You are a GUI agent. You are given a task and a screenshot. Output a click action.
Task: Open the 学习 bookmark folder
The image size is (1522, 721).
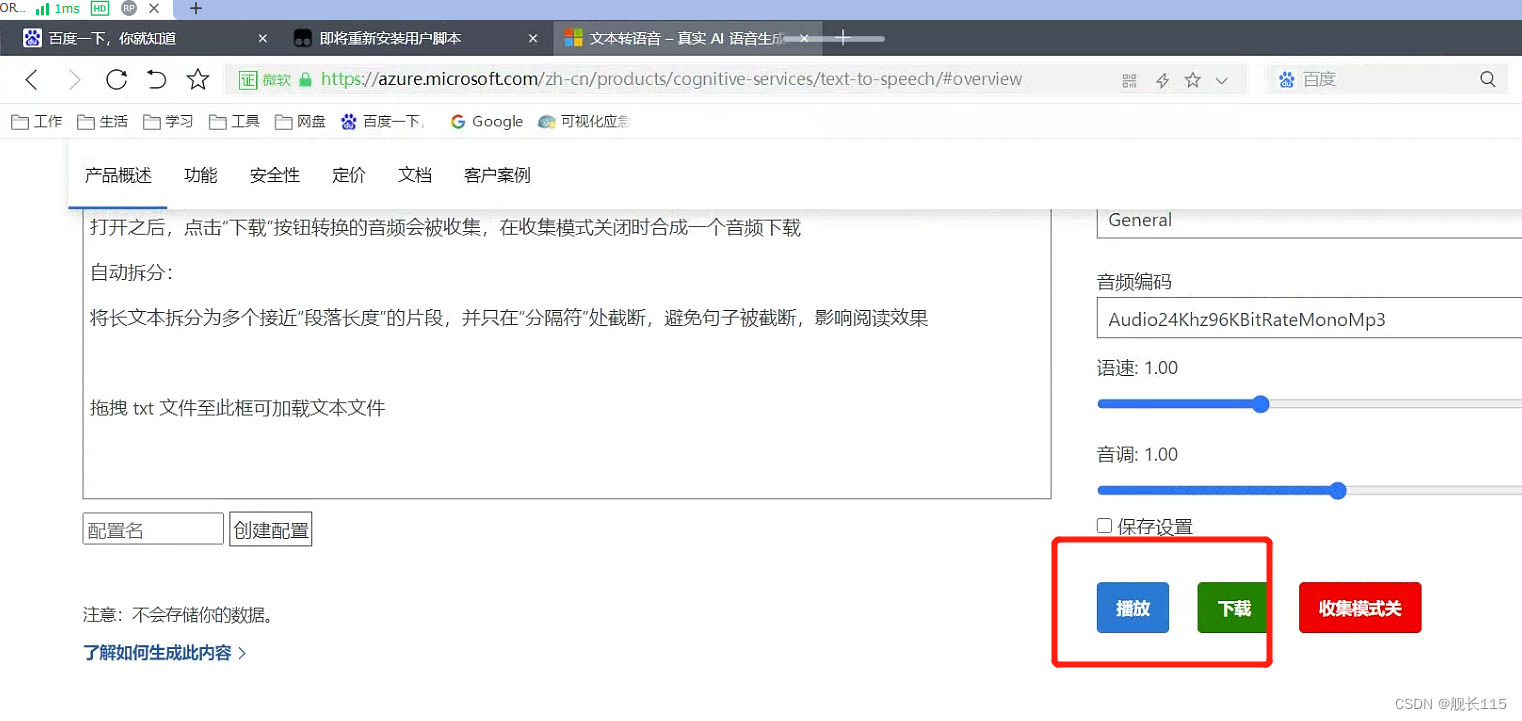168,122
